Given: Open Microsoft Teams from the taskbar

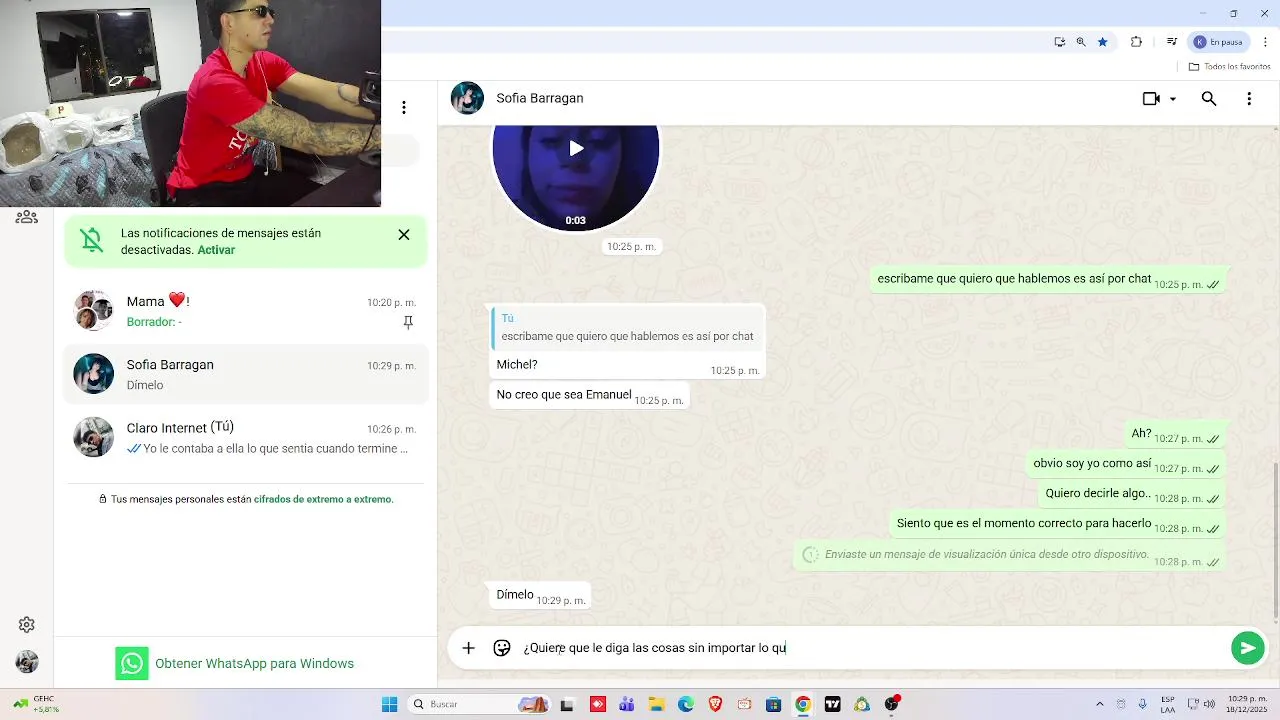Looking at the screenshot, I should coord(627,704).
